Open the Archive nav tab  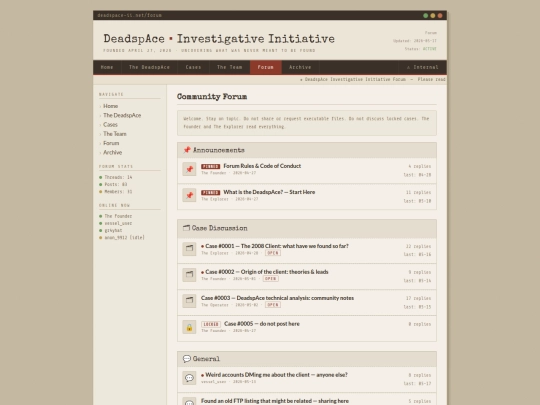click(300, 67)
